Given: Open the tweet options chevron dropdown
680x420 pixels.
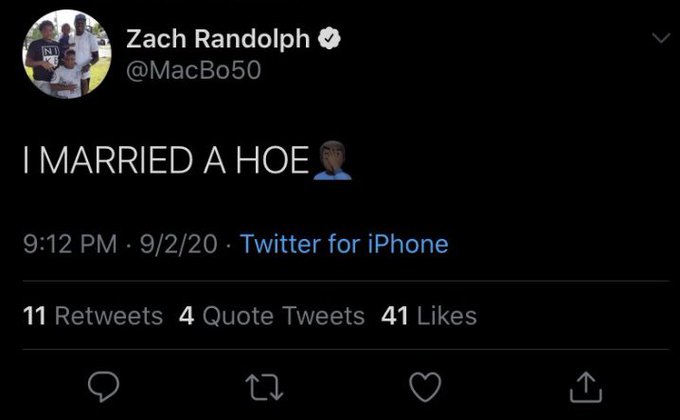Looking at the screenshot, I should coord(658,38).
